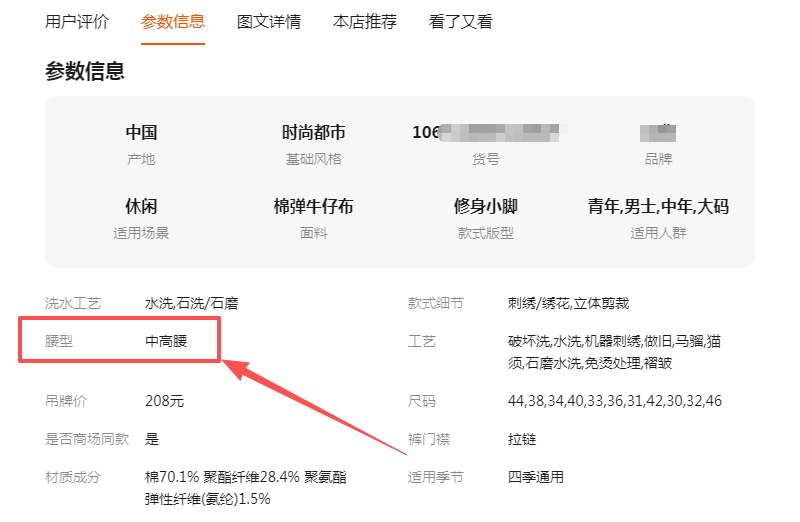Select the 棉弹牛仔布 fabric value
Screen dimensions: 800x522
click(313, 207)
